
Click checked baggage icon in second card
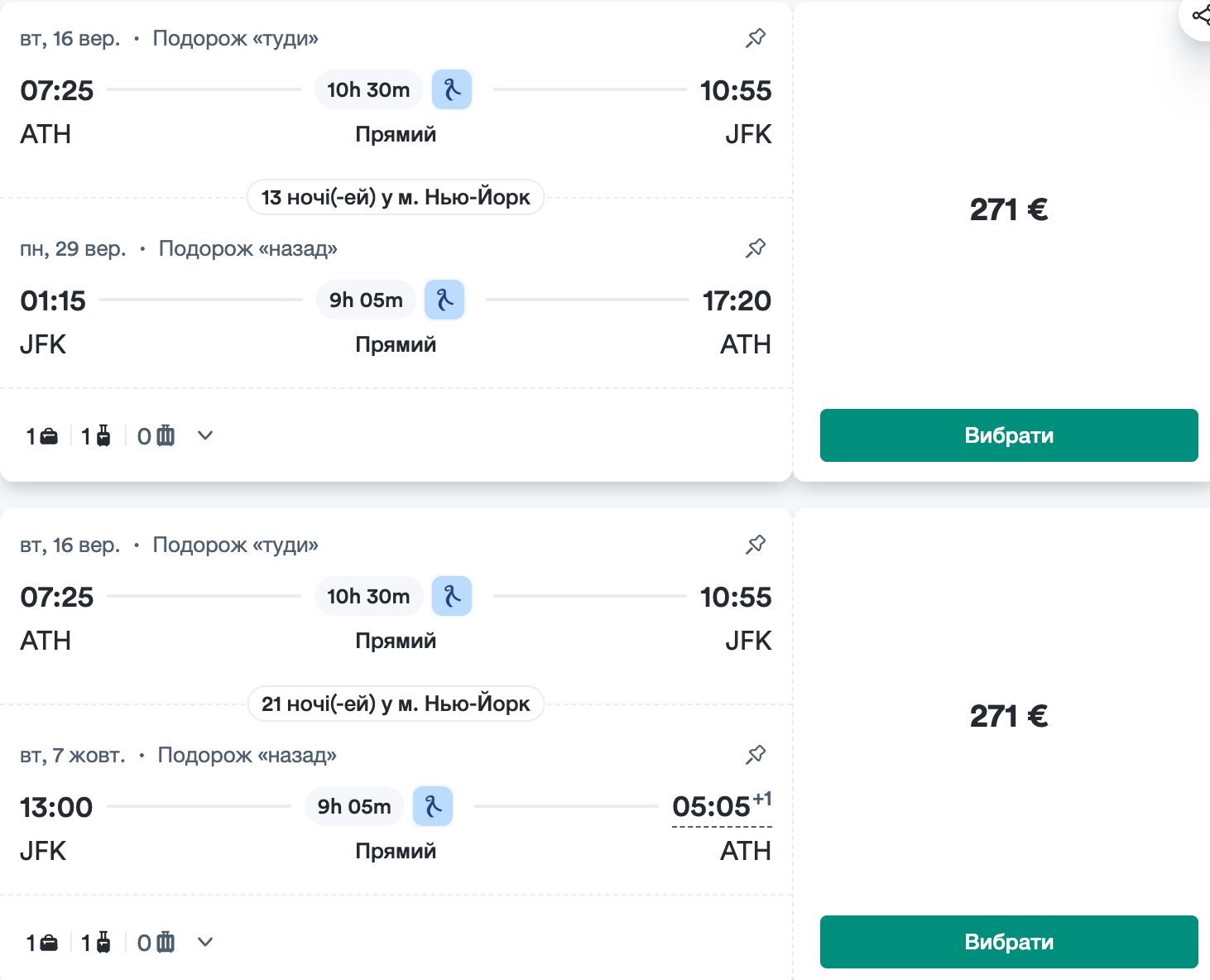(x=166, y=943)
